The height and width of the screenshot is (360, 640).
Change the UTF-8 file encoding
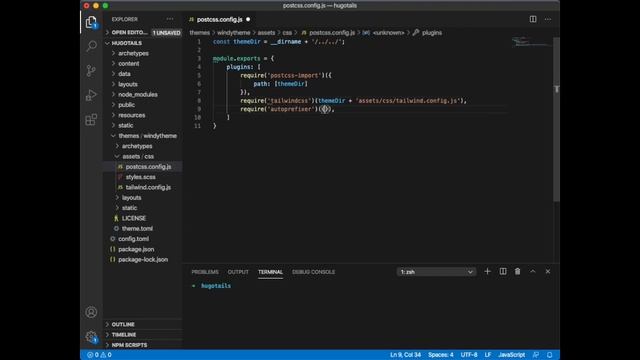tap(469, 355)
